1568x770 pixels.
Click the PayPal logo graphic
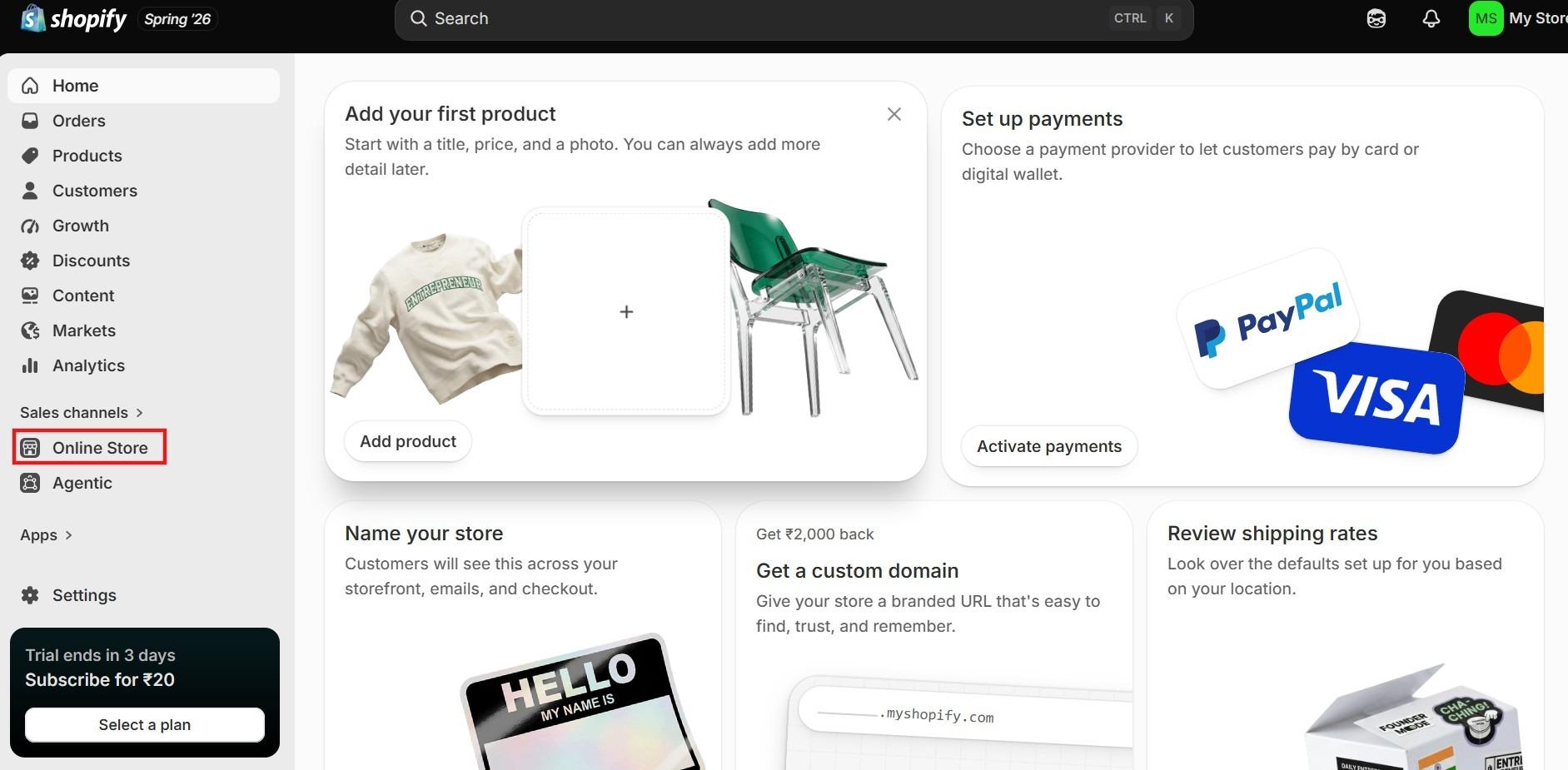click(1267, 319)
